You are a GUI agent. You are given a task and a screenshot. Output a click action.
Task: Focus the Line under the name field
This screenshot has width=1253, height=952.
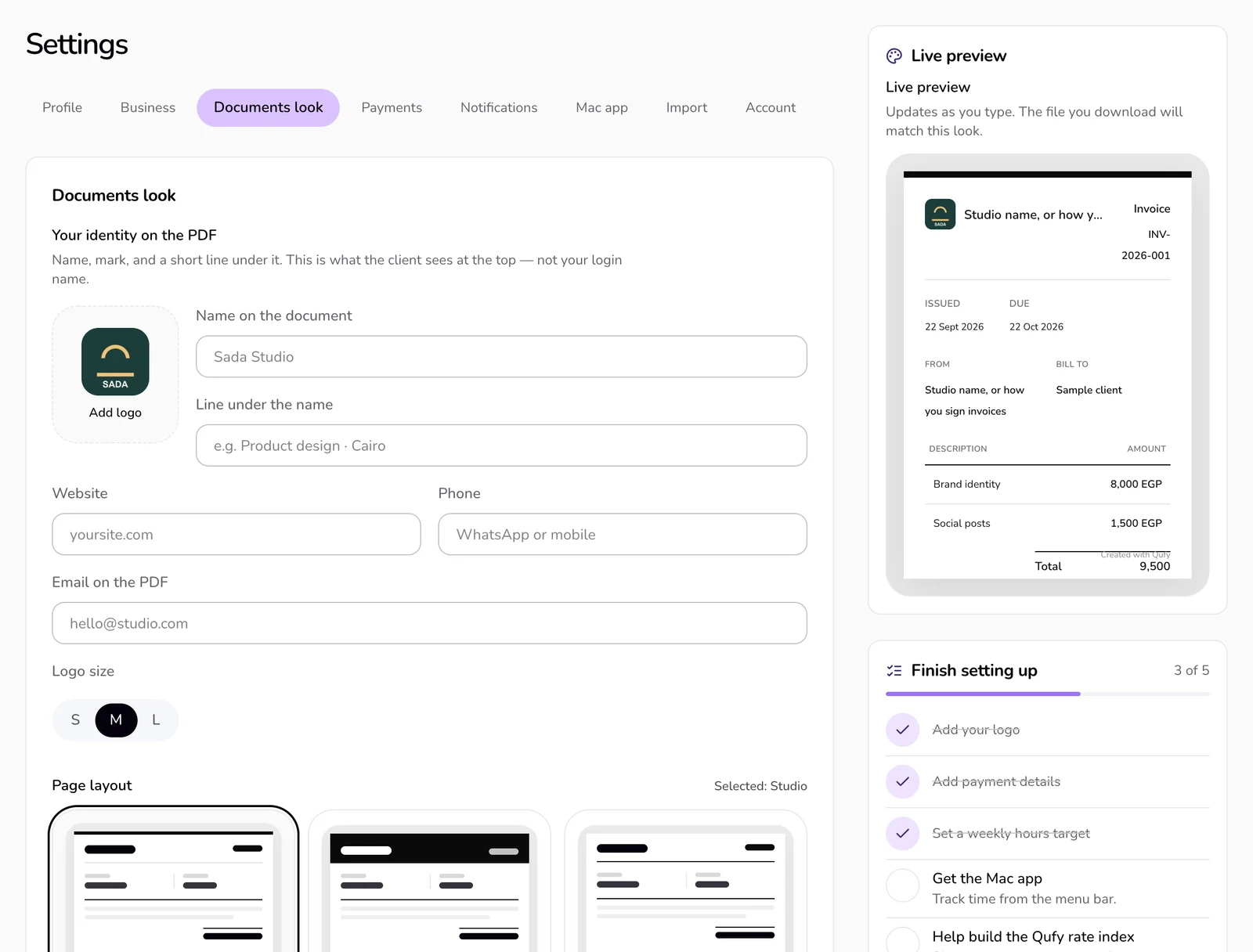tap(501, 445)
